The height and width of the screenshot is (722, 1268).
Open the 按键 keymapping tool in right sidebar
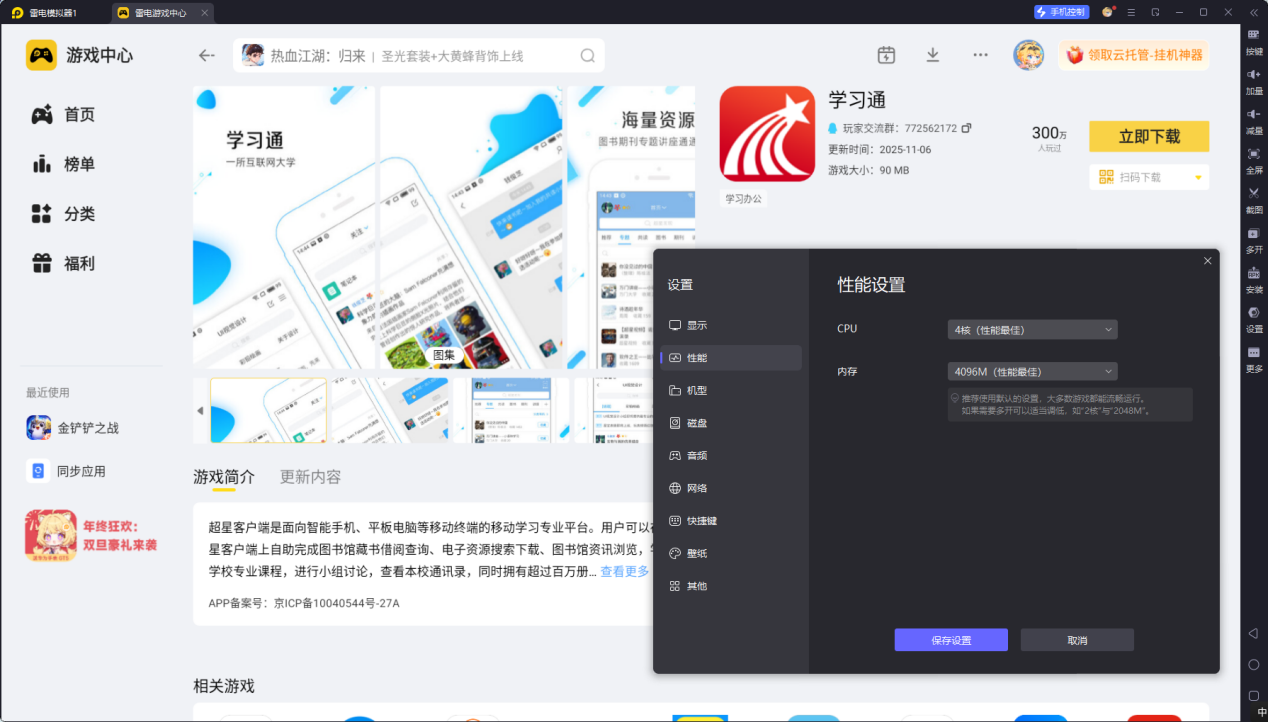(1253, 34)
